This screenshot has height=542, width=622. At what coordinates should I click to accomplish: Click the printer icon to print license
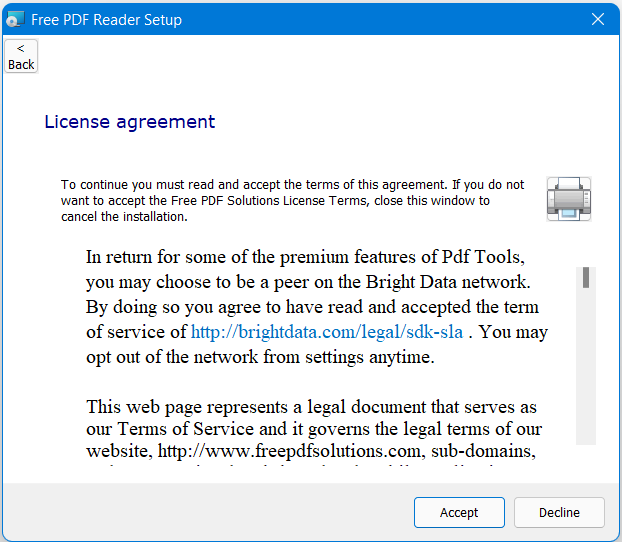pos(568,199)
